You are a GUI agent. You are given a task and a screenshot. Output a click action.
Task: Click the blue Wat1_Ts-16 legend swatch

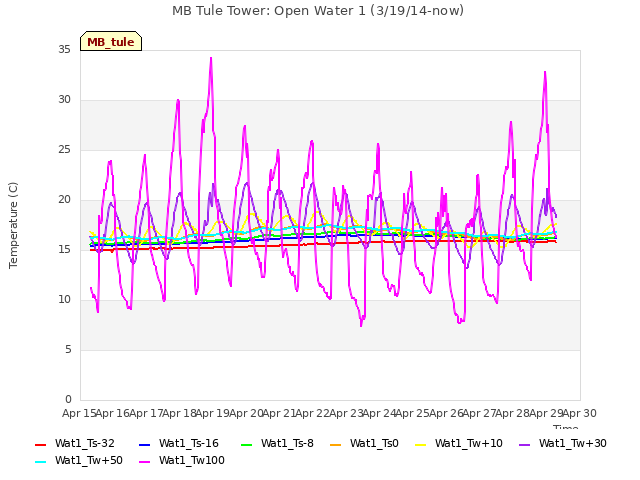pos(144,445)
